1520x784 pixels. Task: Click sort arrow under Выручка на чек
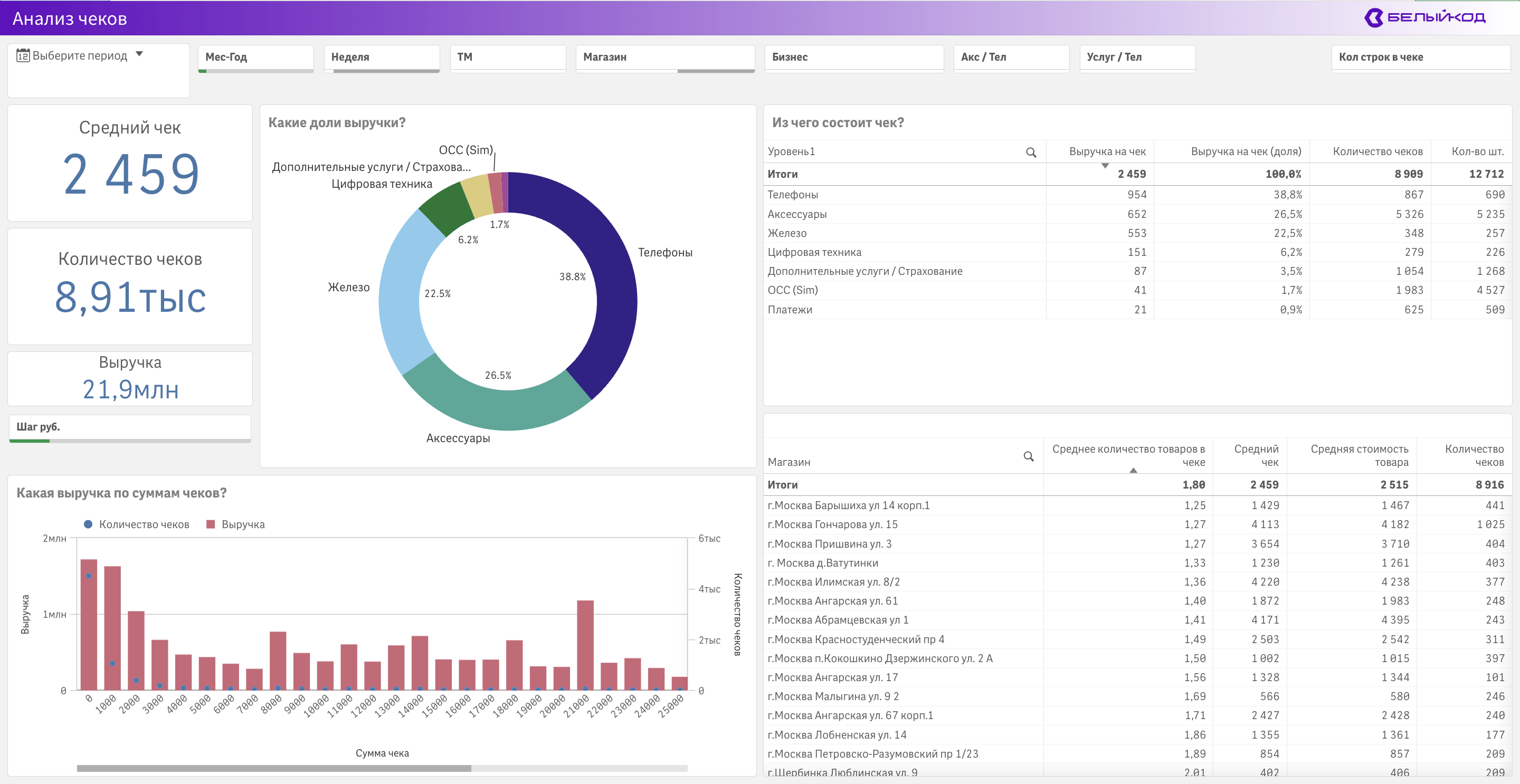point(1105,166)
